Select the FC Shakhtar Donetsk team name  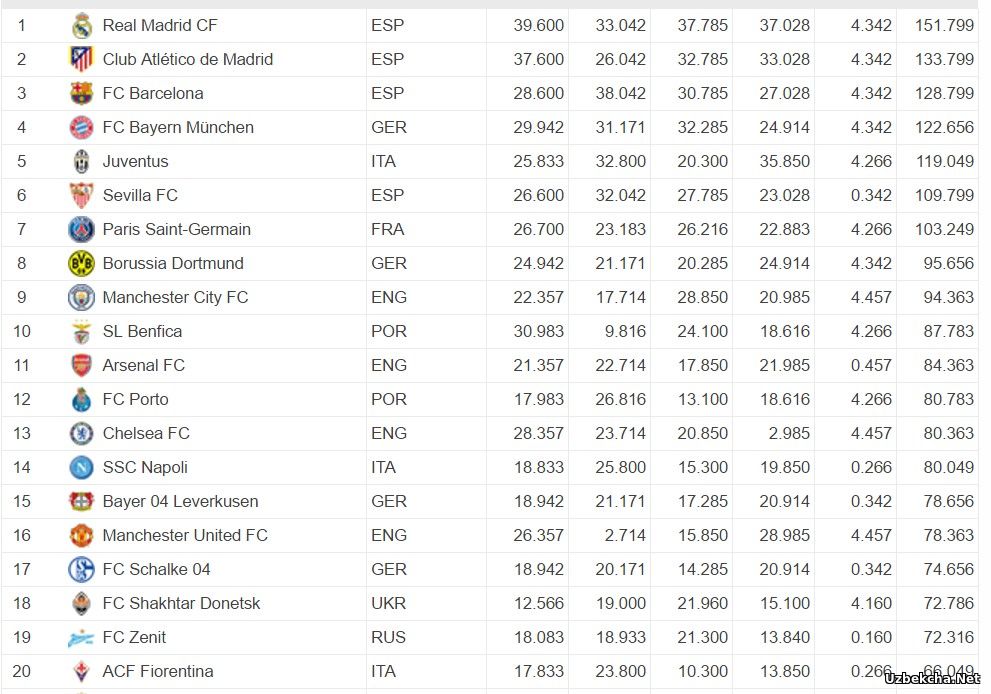pyautogui.click(x=181, y=604)
